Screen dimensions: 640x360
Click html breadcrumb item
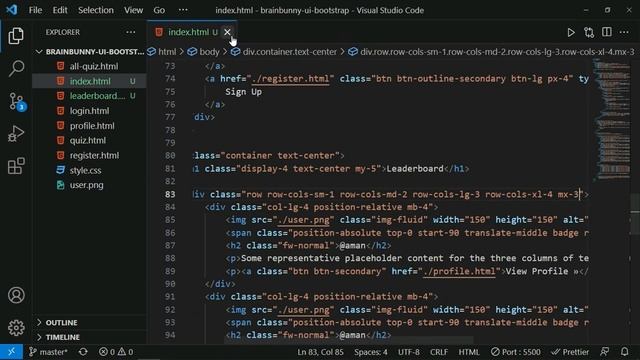point(162,52)
